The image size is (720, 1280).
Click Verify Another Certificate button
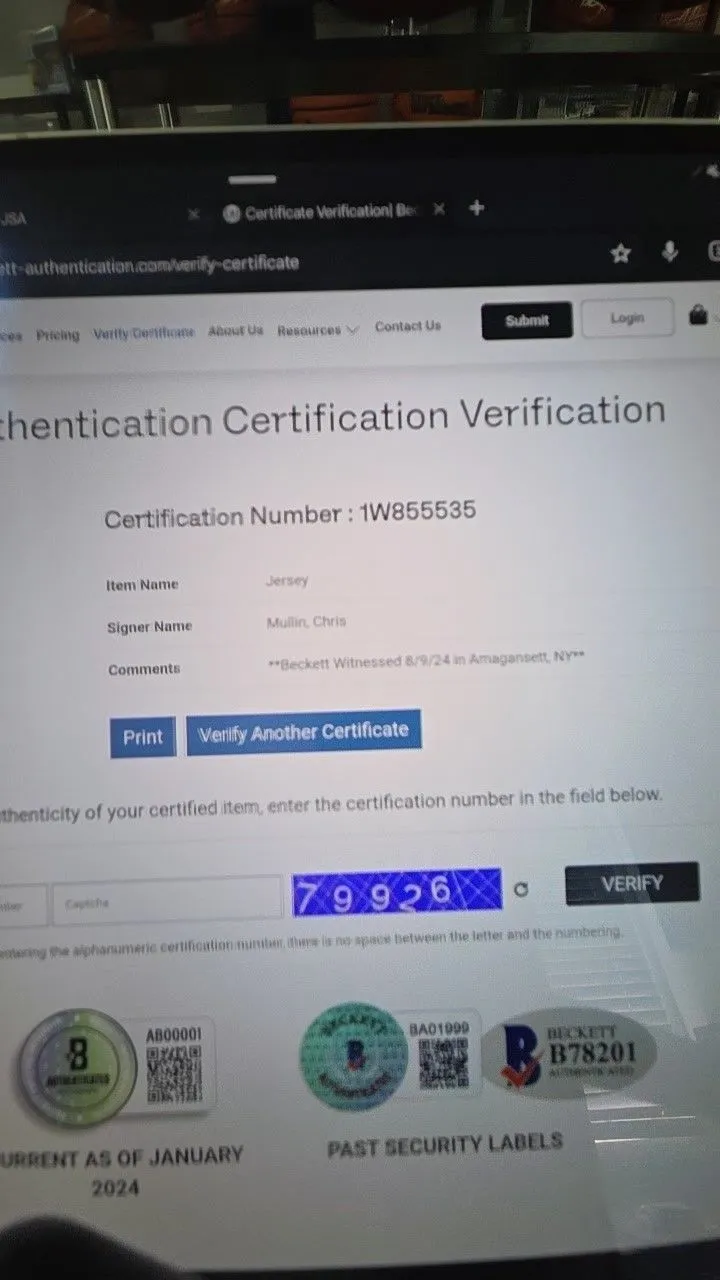pyautogui.click(x=304, y=732)
